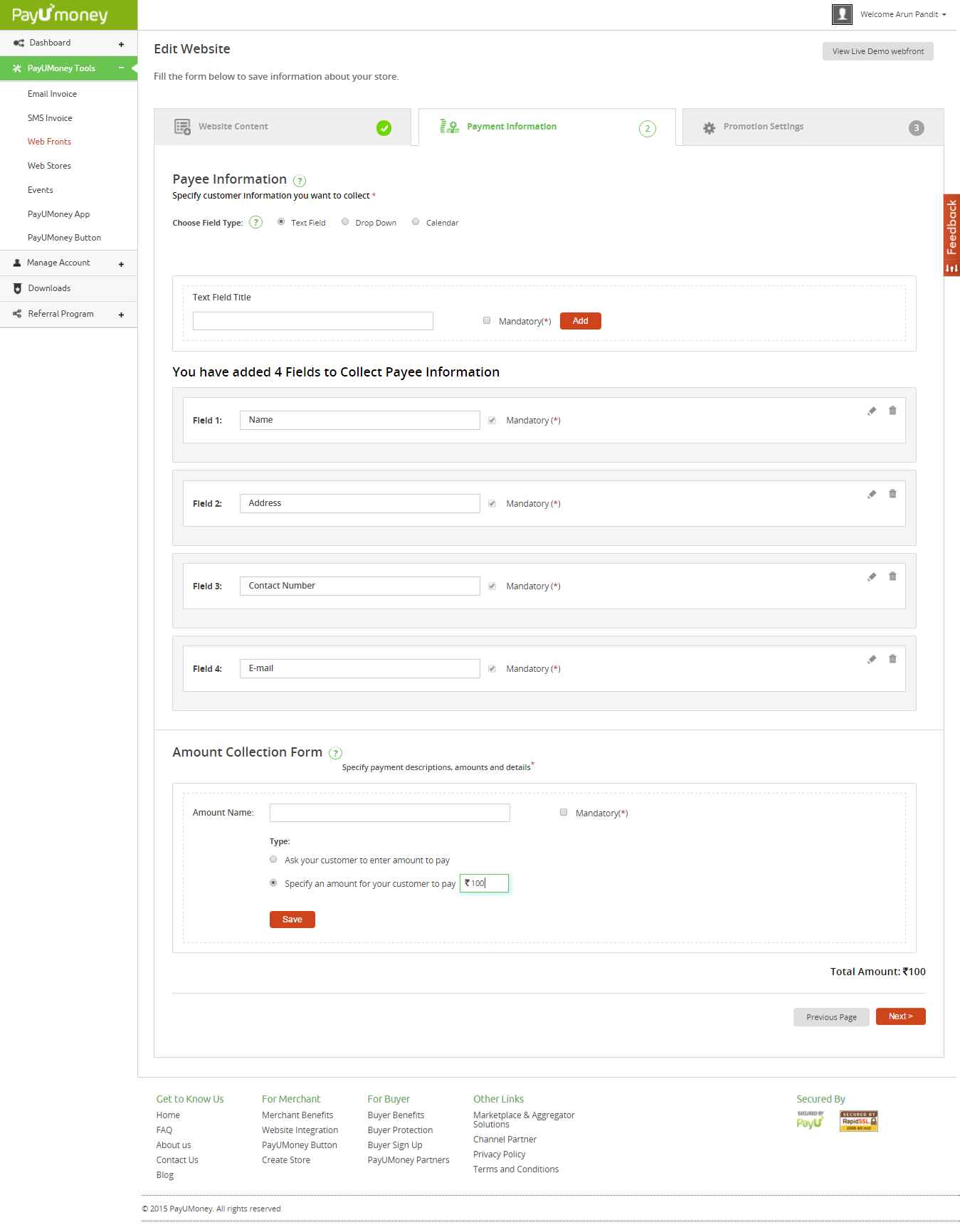Click the Next > button
Screen dimensions: 960x1232
[900, 1016]
